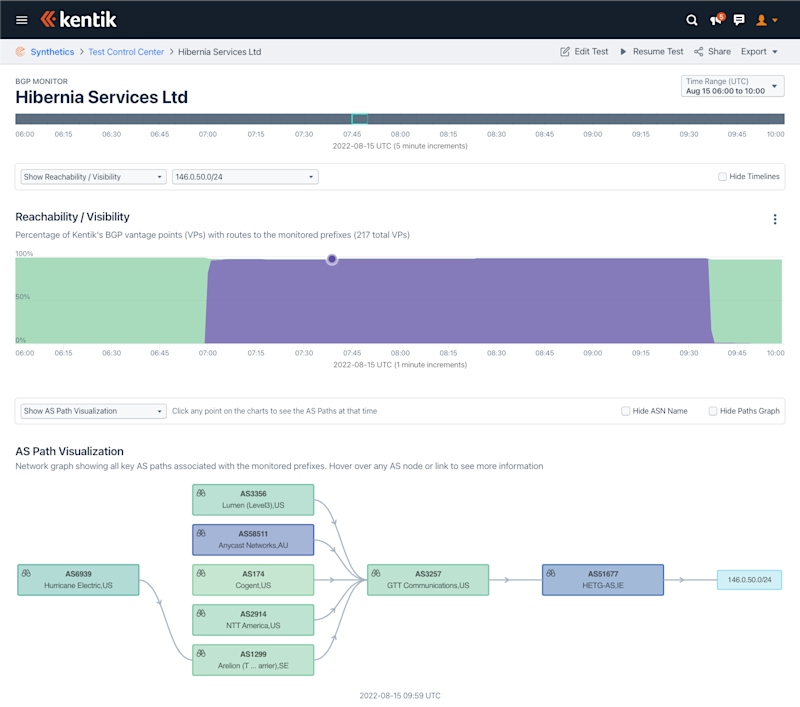Image resolution: width=800 pixels, height=707 pixels.
Task: Select the AS2914 NTT America node
Action: pyautogui.click(x=253, y=620)
